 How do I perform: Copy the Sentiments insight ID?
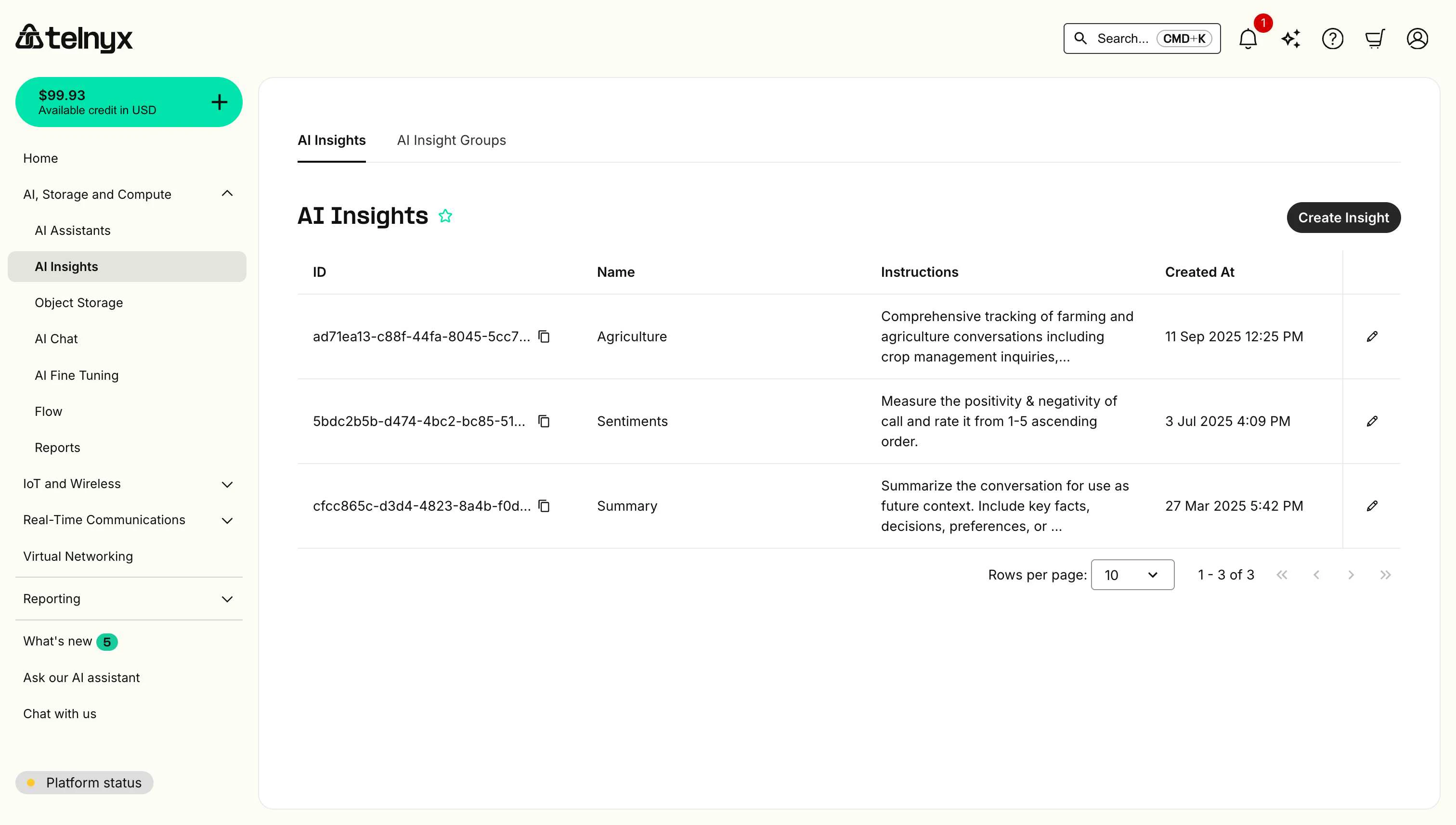click(544, 421)
